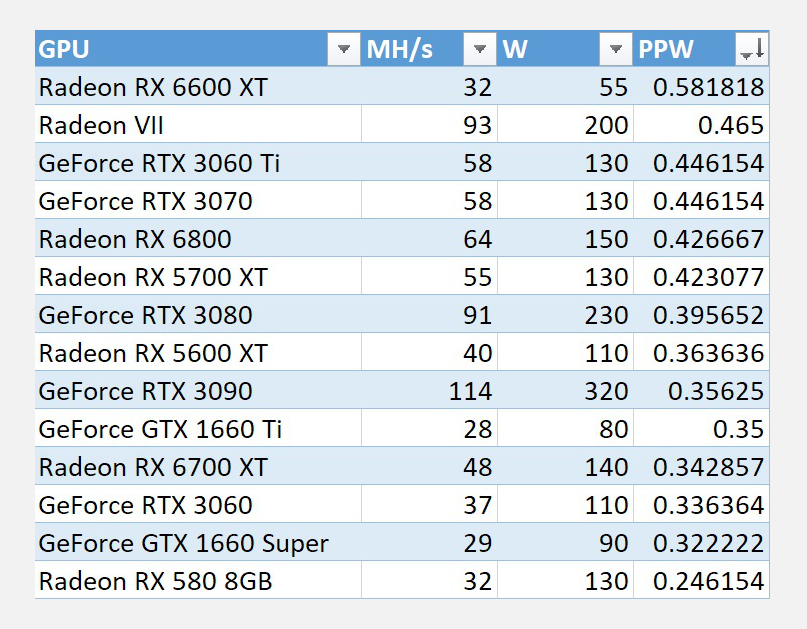Screen dimensions: 807x629
Task: Select the Radeon RX 6700 XT cell
Action: click(x=198, y=467)
